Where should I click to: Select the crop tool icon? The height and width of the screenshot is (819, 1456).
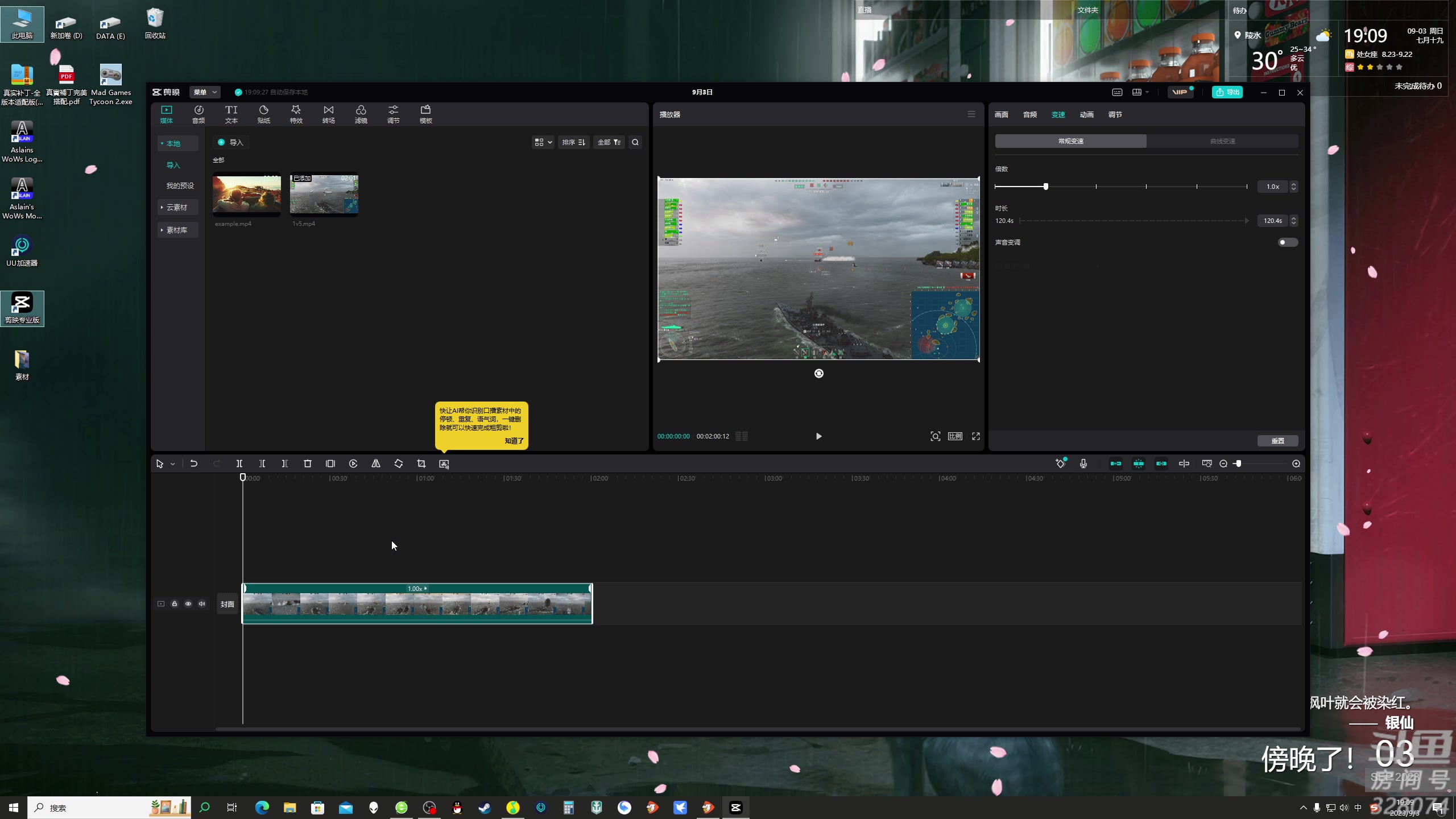[421, 464]
